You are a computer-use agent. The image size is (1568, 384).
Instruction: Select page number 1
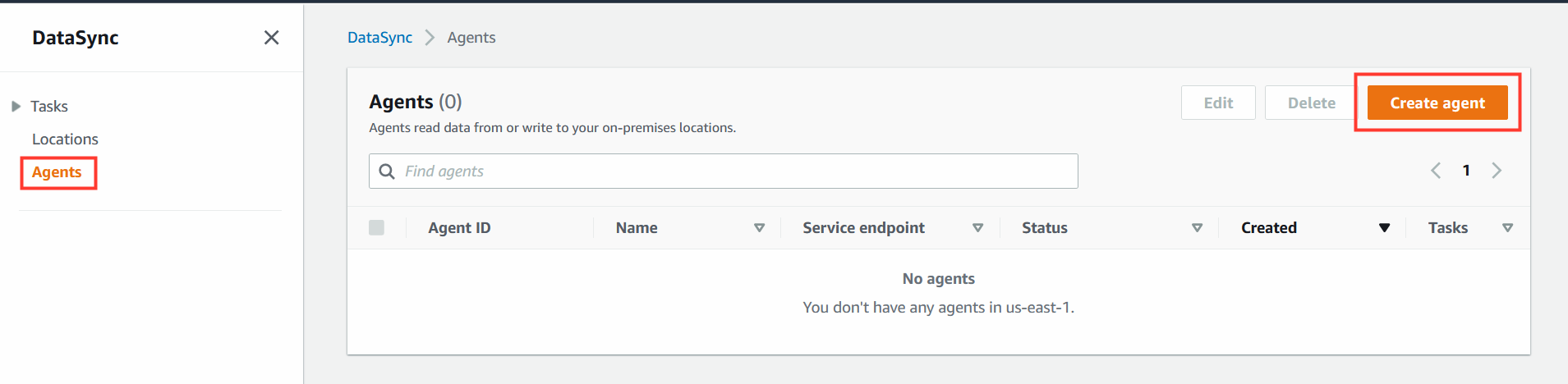coord(1466,171)
